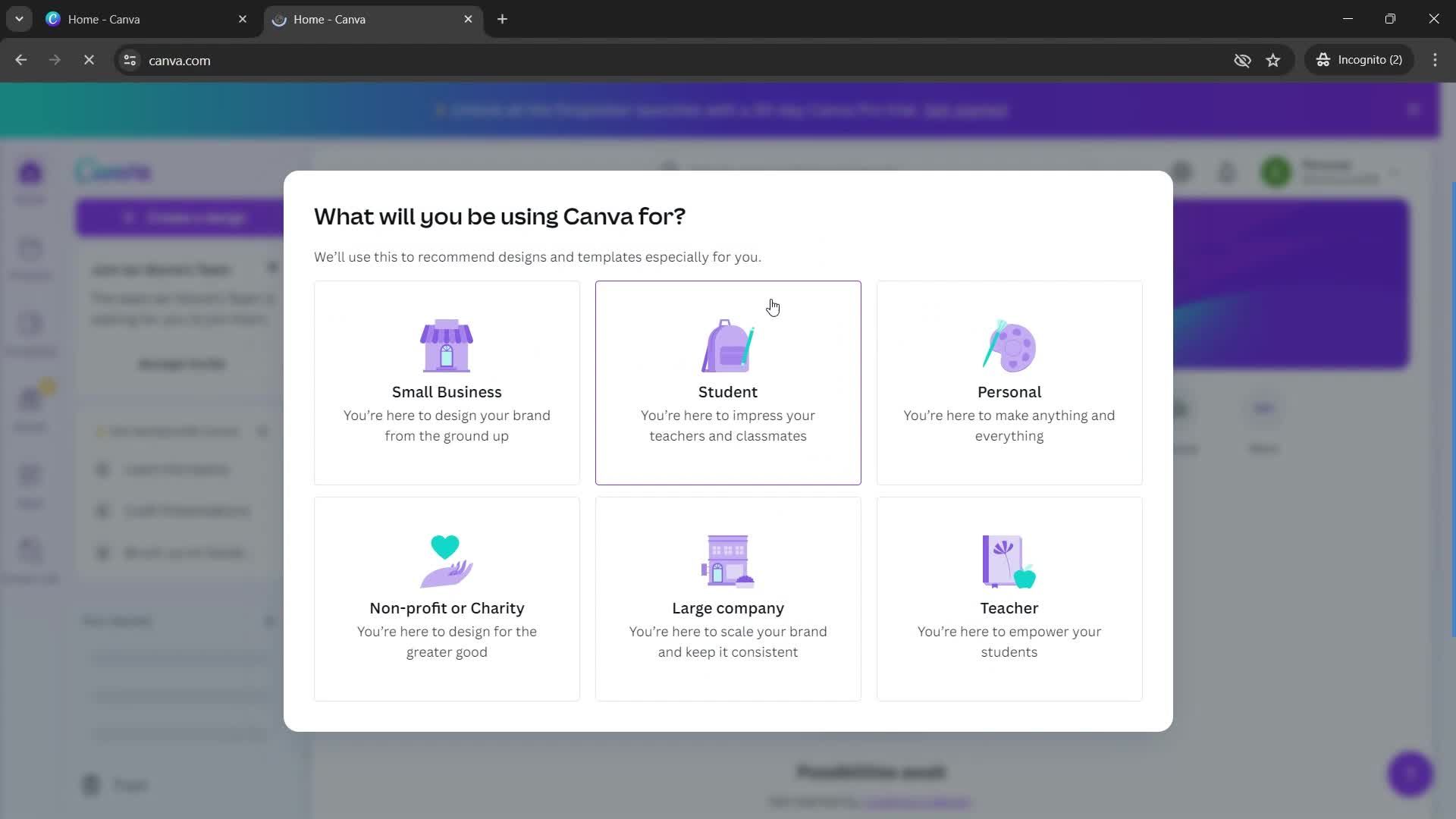Open the Chrome three-dot menu
Image resolution: width=1456 pixels, height=819 pixels.
tap(1435, 60)
